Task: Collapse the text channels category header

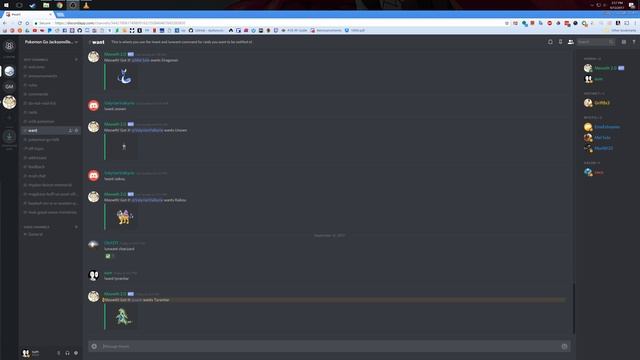Action: [36, 60]
